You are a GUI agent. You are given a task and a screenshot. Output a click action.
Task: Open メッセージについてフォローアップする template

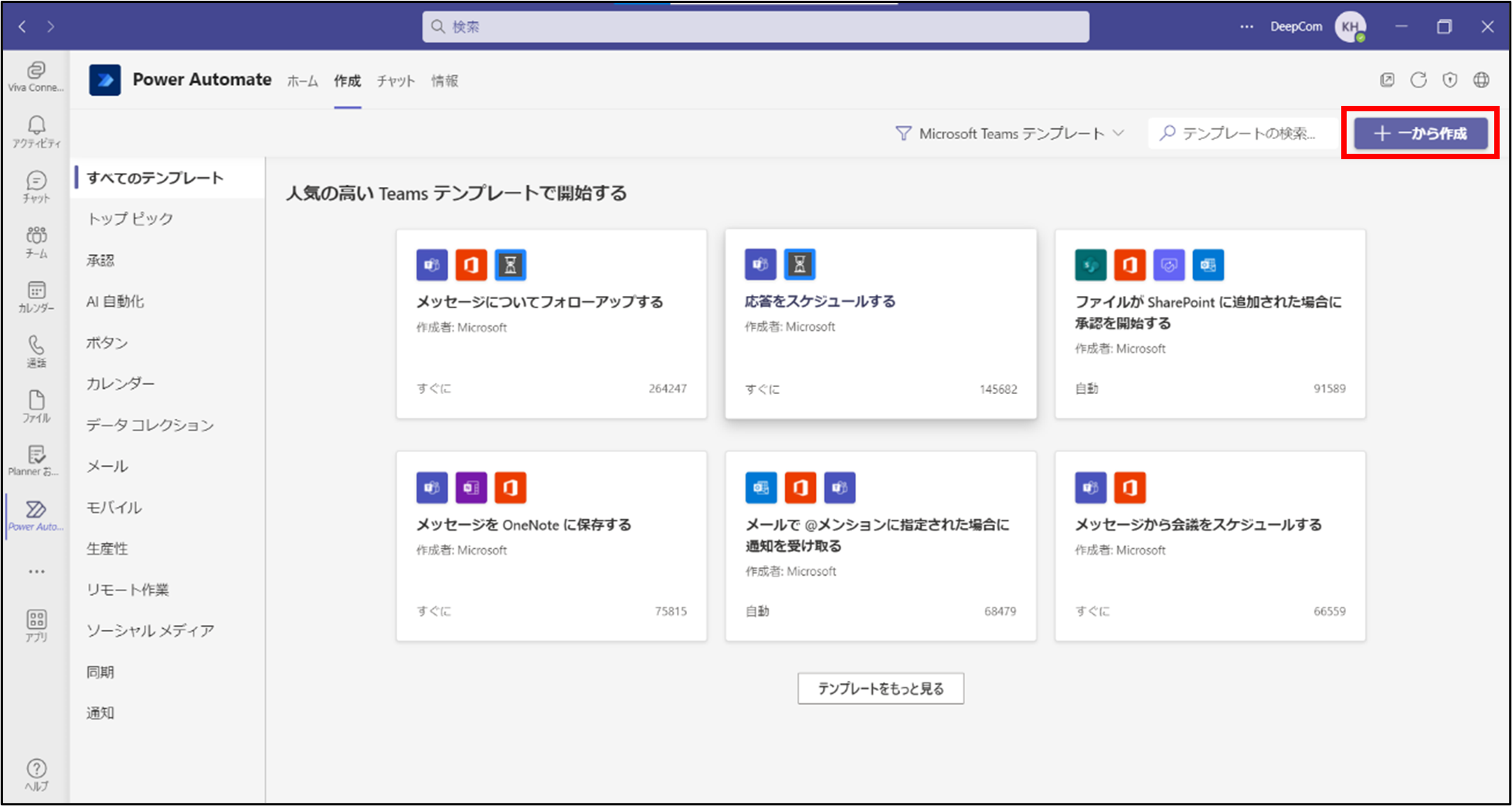click(x=552, y=324)
